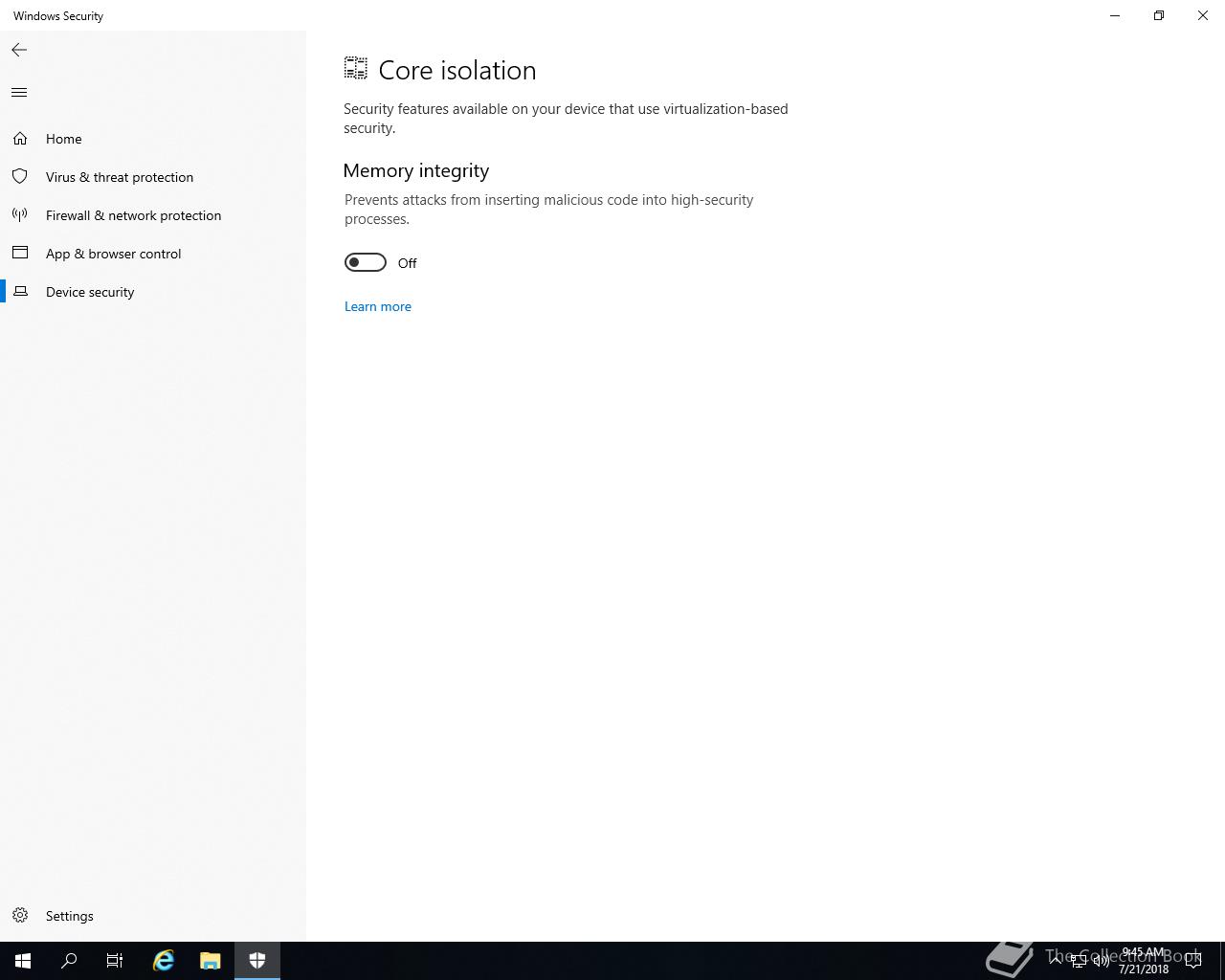The image size is (1225, 980).
Task: Open the Action Center notifications icon
Action: [x=1193, y=961]
